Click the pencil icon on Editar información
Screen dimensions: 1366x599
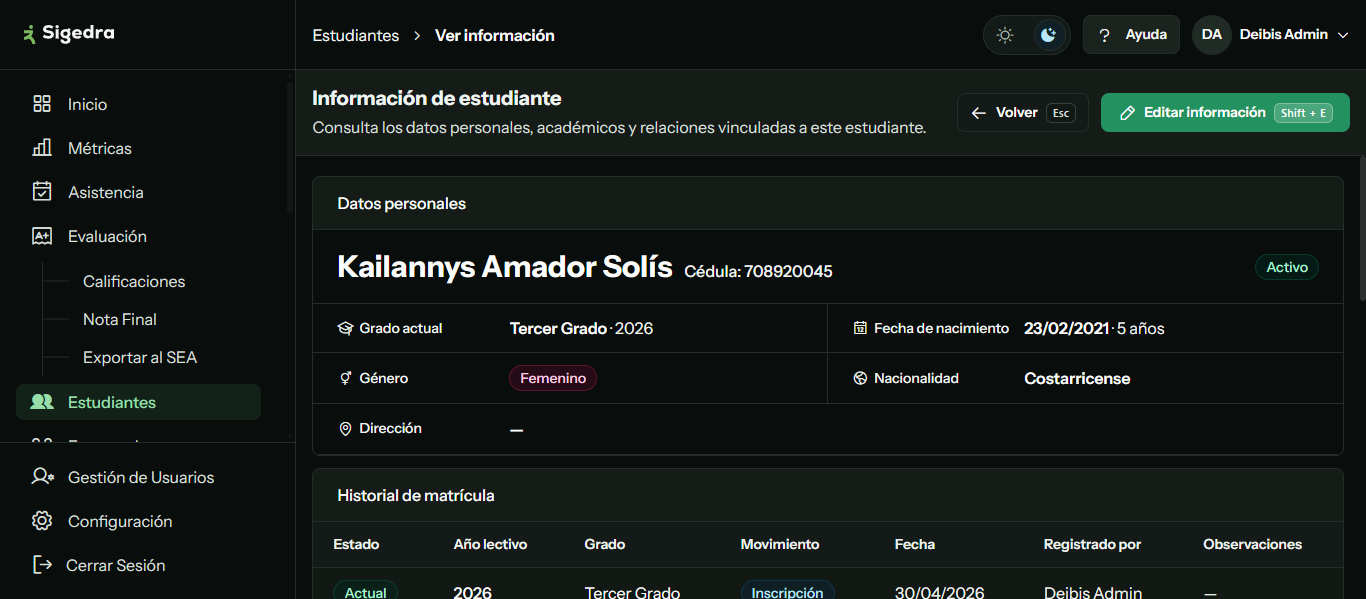coord(1127,113)
